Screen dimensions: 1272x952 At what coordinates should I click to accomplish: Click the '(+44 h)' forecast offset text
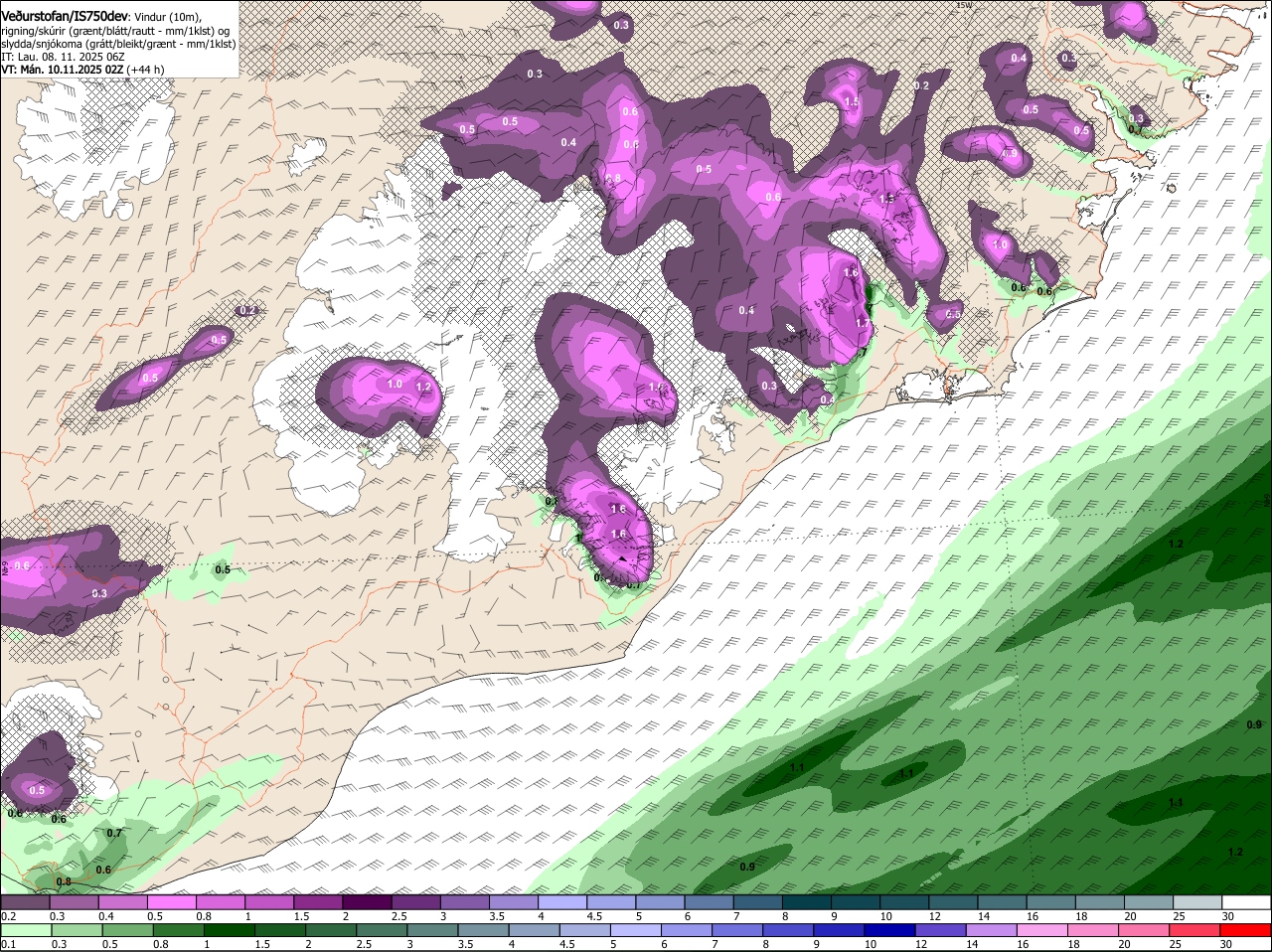pos(146,70)
